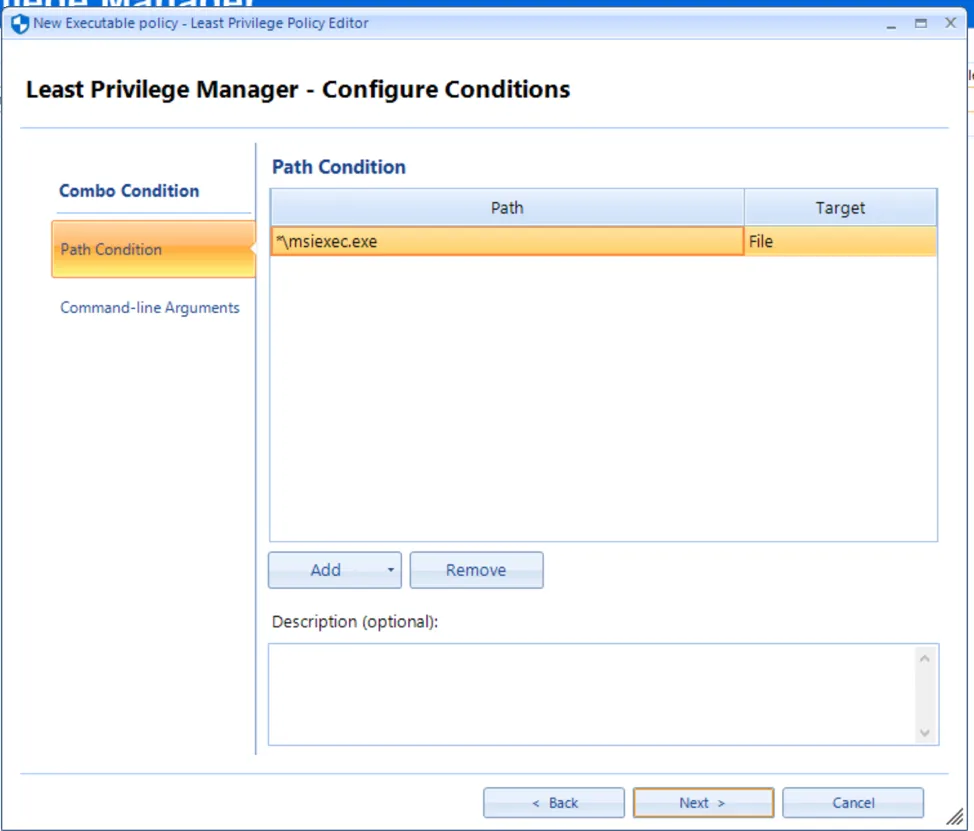Click the Add button

point(325,570)
